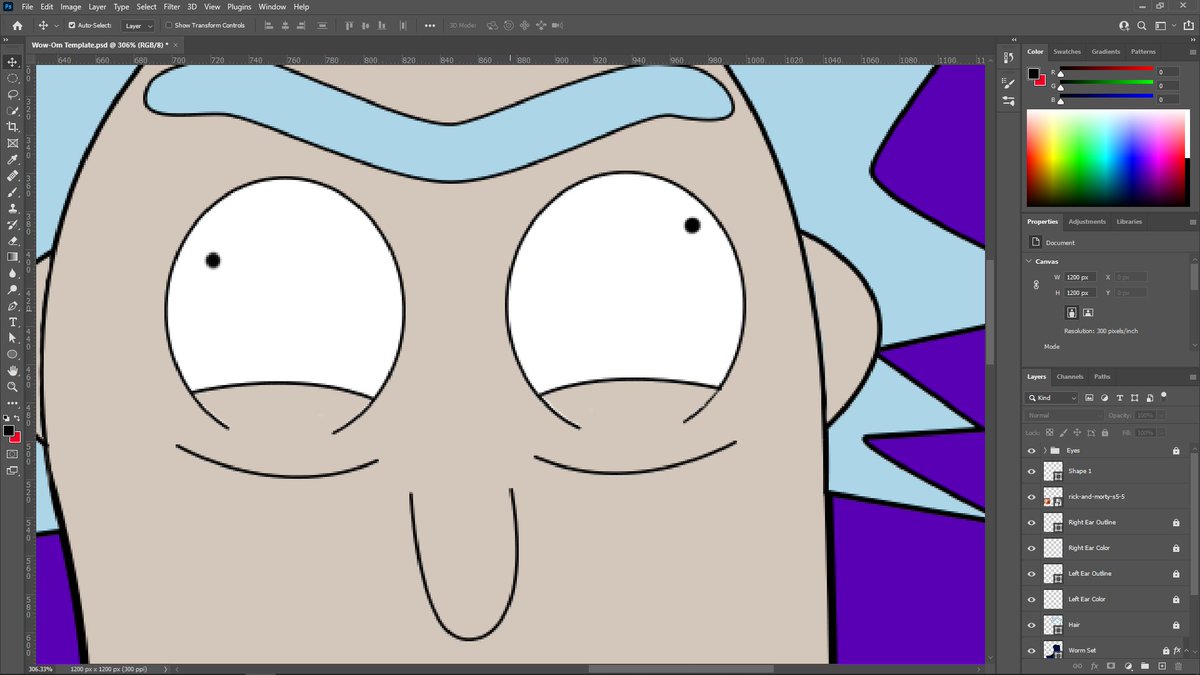
Task: Select the Ellipse shape tool
Action: (x=13, y=354)
